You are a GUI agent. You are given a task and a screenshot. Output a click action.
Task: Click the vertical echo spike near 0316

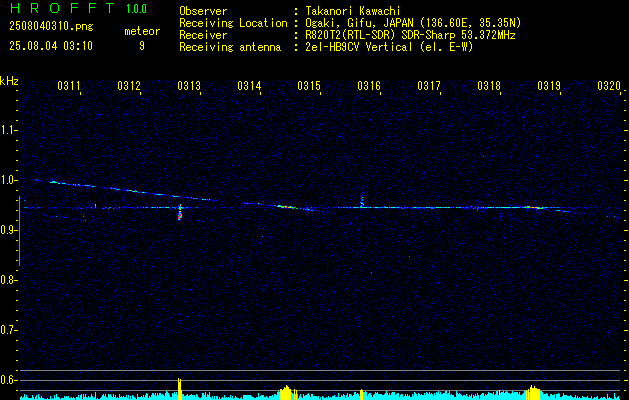[x=362, y=199]
